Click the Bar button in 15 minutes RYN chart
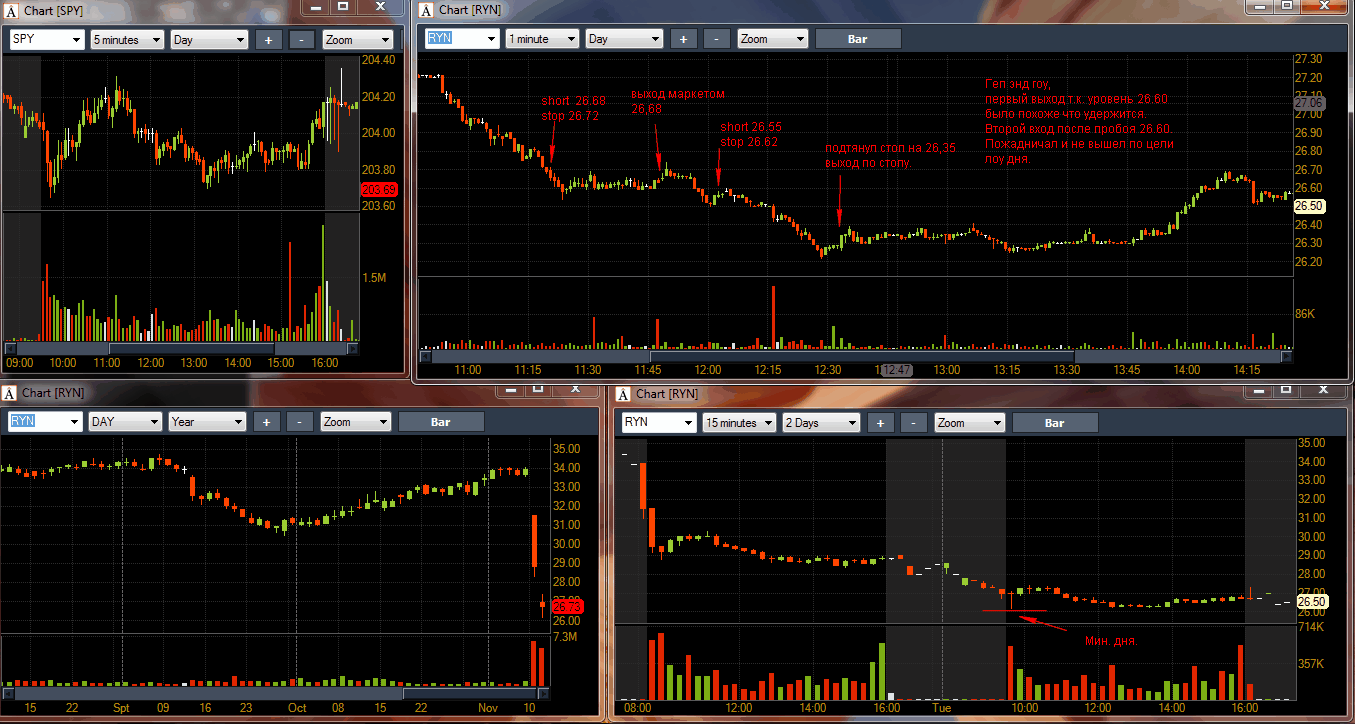The width and height of the screenshot is (1355, 724). [1055, 423]
